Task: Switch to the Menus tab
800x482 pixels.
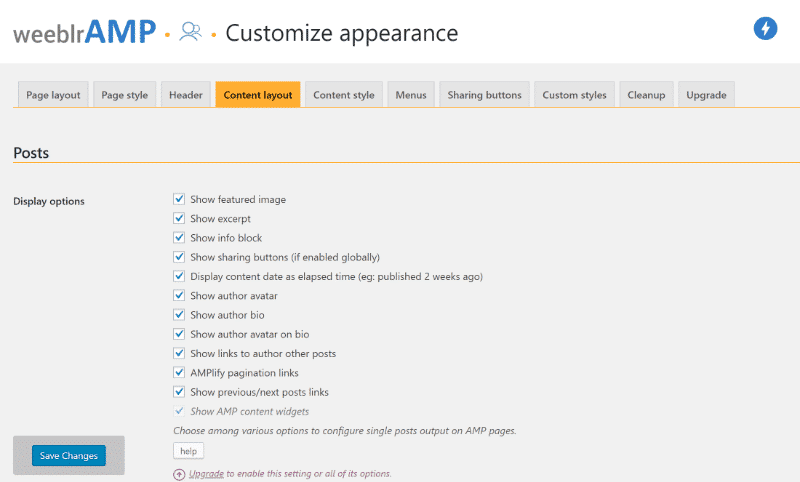Action: point(411,95)
